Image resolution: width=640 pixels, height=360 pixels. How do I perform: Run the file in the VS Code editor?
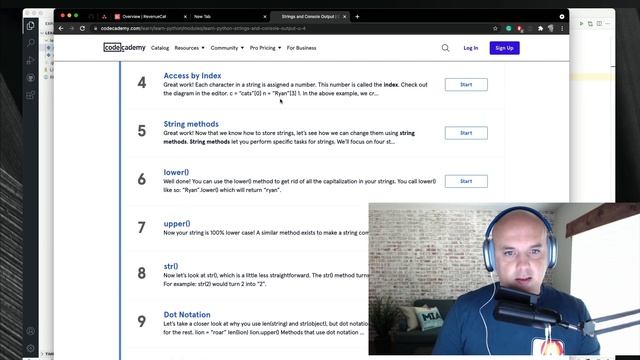tap(581, 24)
